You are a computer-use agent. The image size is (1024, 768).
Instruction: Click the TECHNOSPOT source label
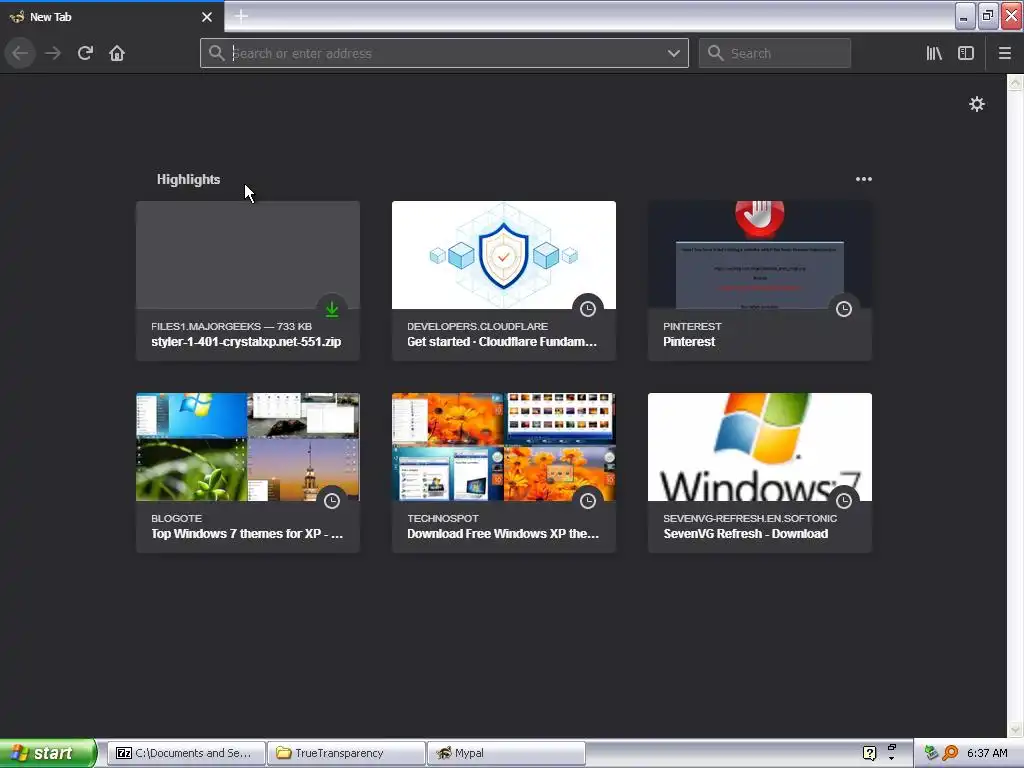(x=443, y=518)
